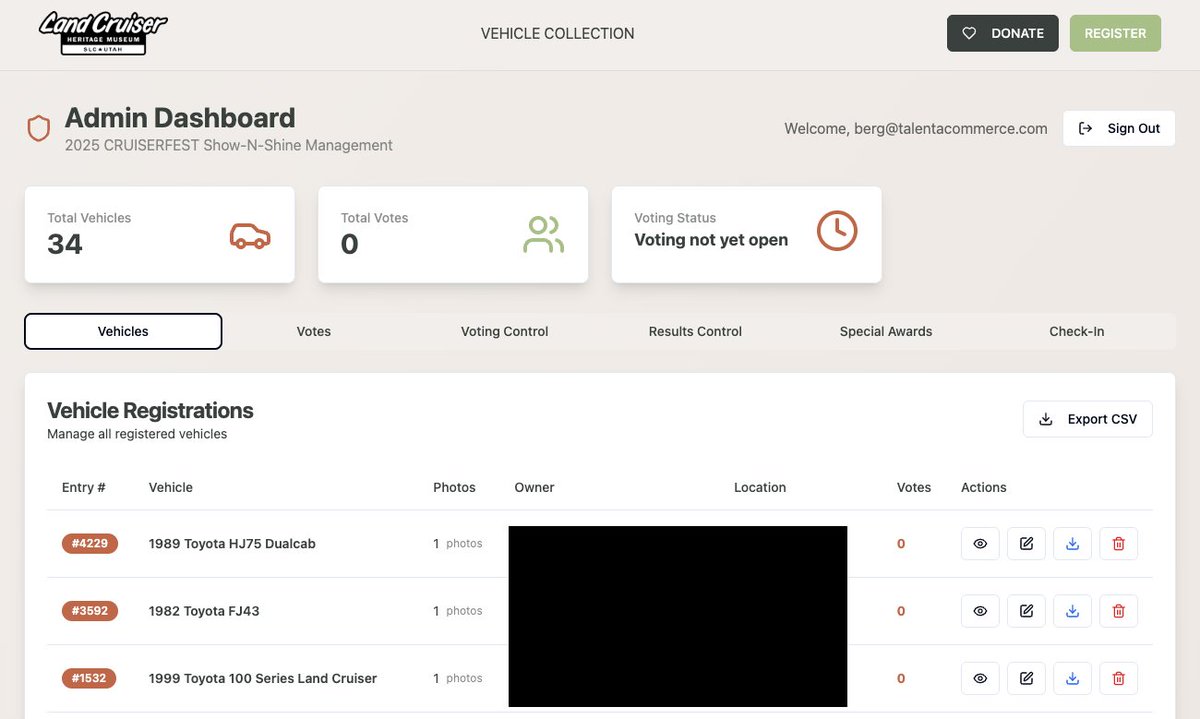The width and height of the screenshot is (1200, 719).
Task: Click the #1532 entry badge
Action: coord(89,678)
